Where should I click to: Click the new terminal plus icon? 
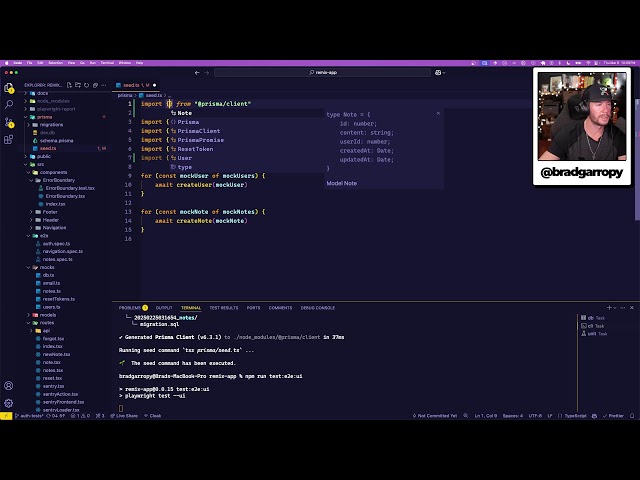pyautogui.click(x=609, y=308)
